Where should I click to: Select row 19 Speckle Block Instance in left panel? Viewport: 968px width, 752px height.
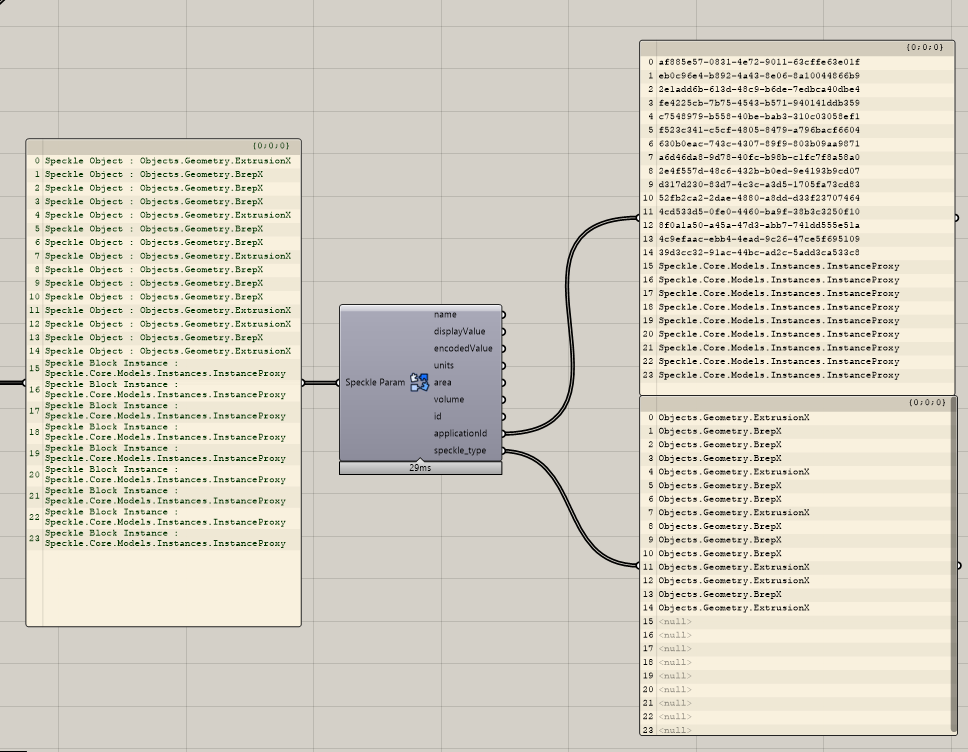pos(165,453)
